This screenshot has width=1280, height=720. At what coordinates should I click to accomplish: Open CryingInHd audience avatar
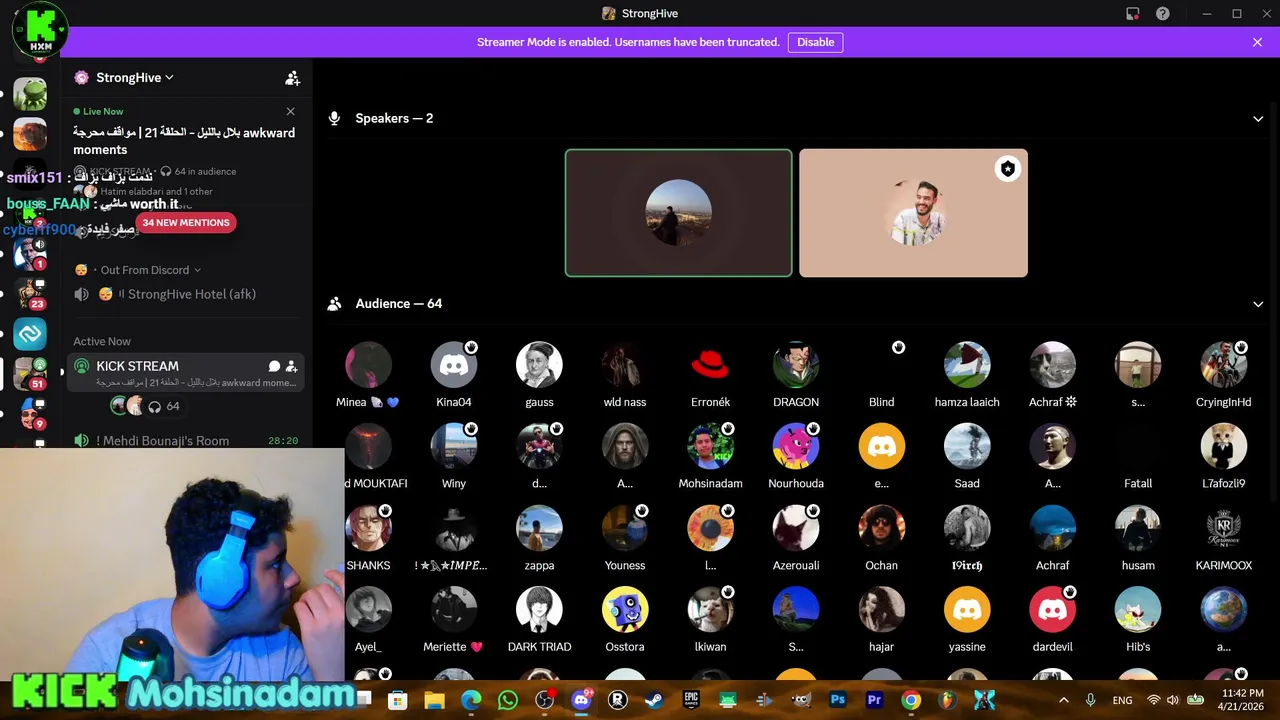(1224, 365)
